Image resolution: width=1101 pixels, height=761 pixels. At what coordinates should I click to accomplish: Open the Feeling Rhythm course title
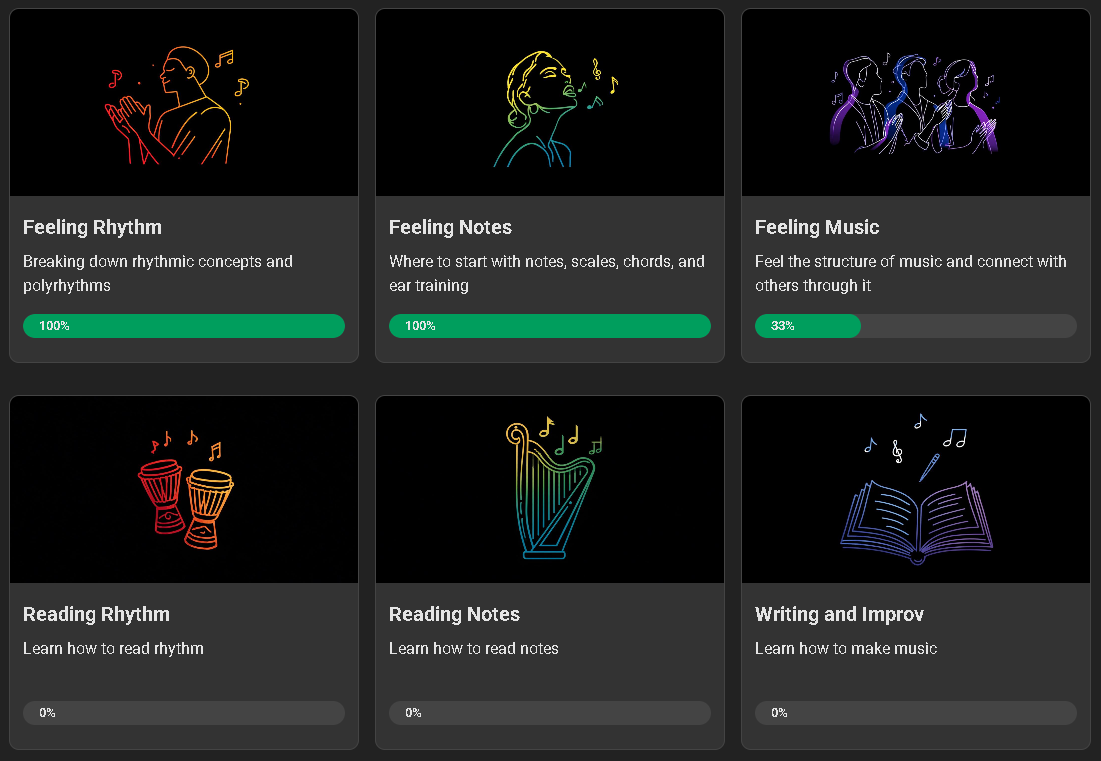pyautogui.click(x=92, y=228)
